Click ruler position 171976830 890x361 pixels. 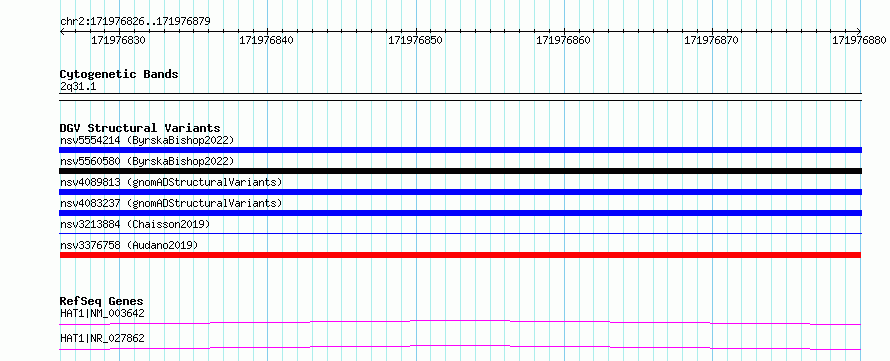pyautogui.click(x=118, y=40)
